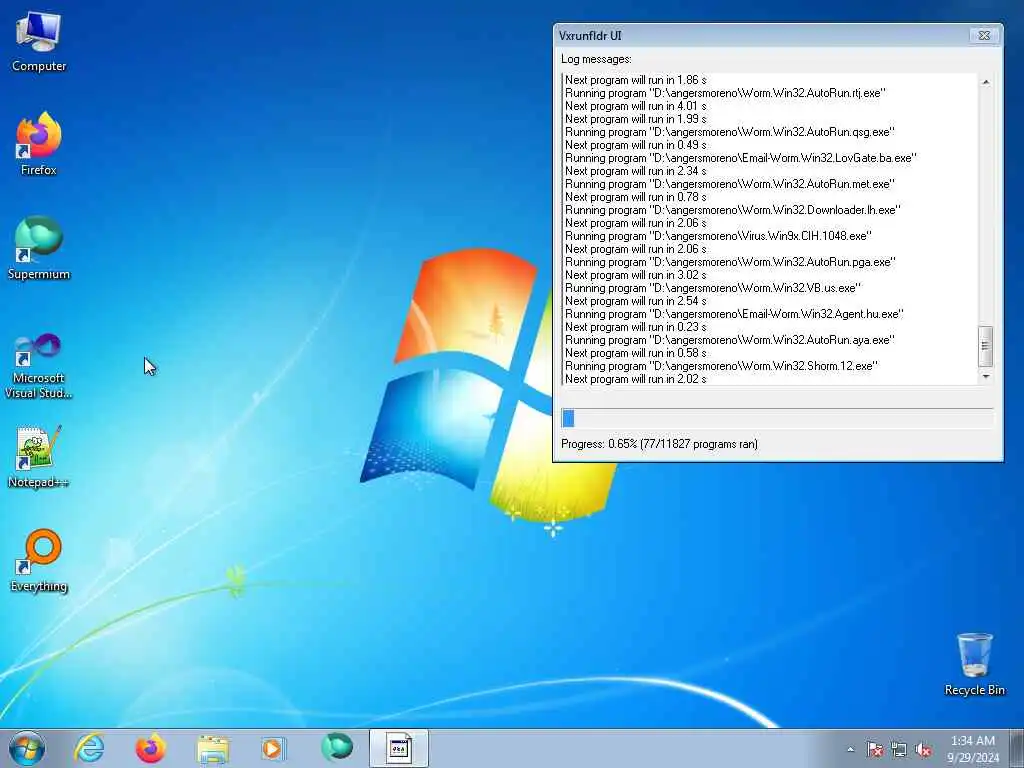The height and width of the screenshot is (768, 1024).
Task: Click the log line for Worm.Win32.AutoRun.aya.exe
Action: click(729, 340)
